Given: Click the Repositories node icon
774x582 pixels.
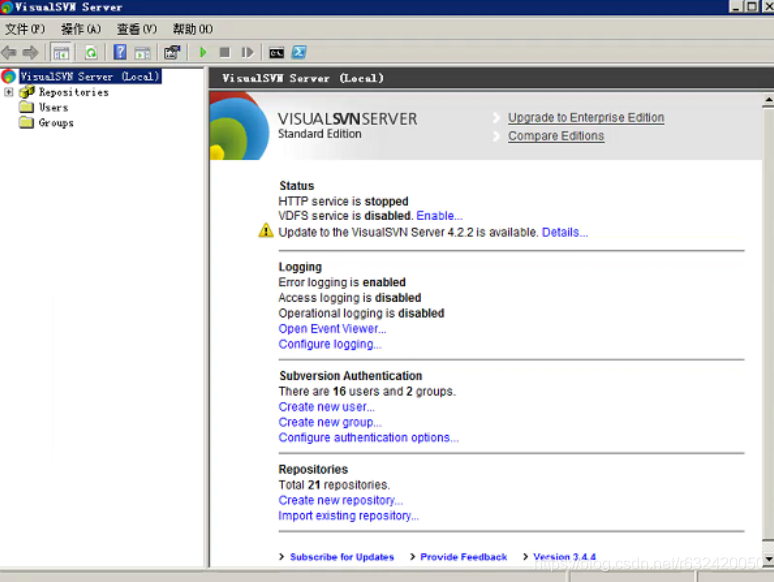Looking at the screenshot, I should tap(27, 92).
